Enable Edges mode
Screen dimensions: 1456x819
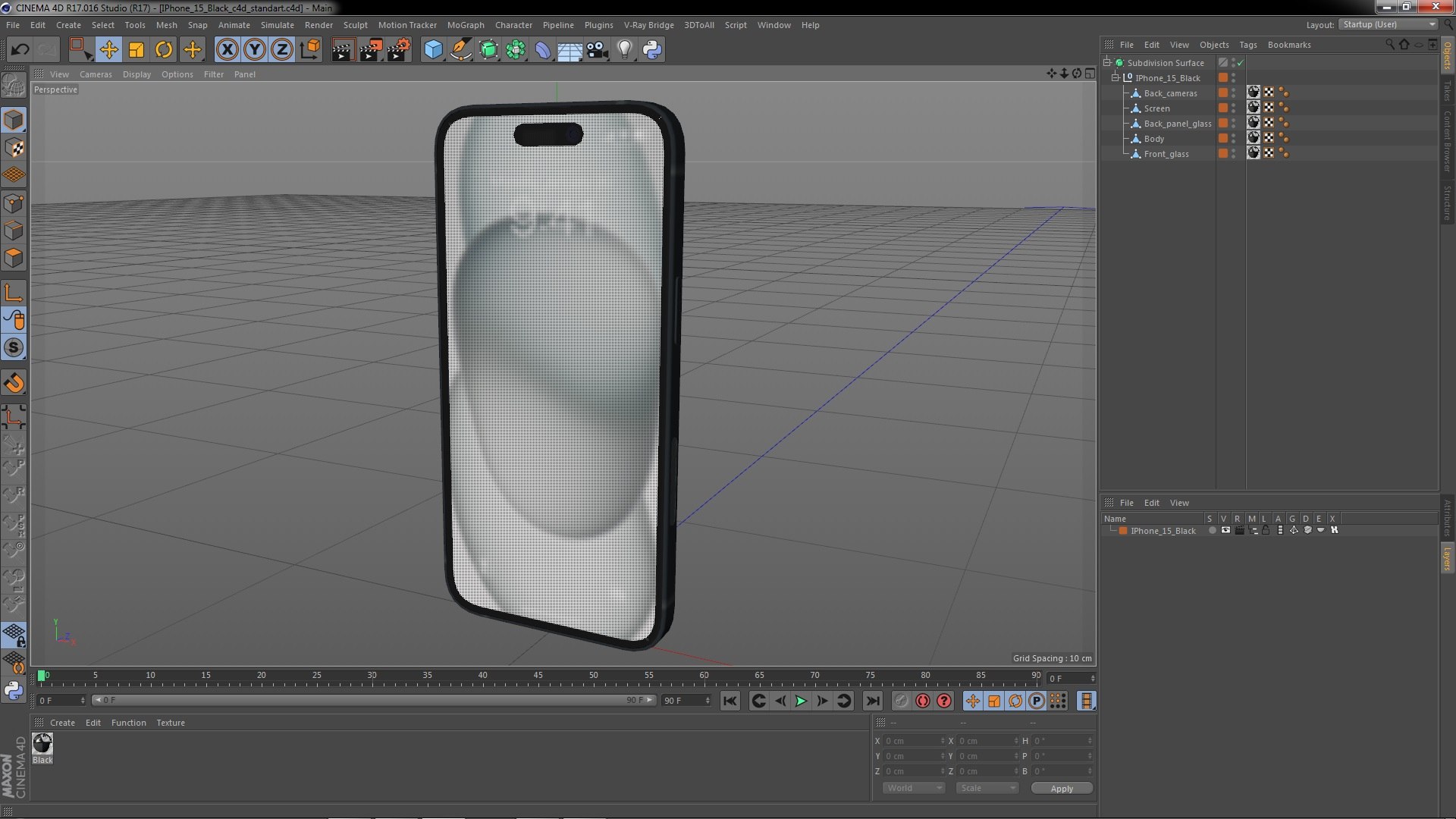pyautogui.click(x=14, y=231)
